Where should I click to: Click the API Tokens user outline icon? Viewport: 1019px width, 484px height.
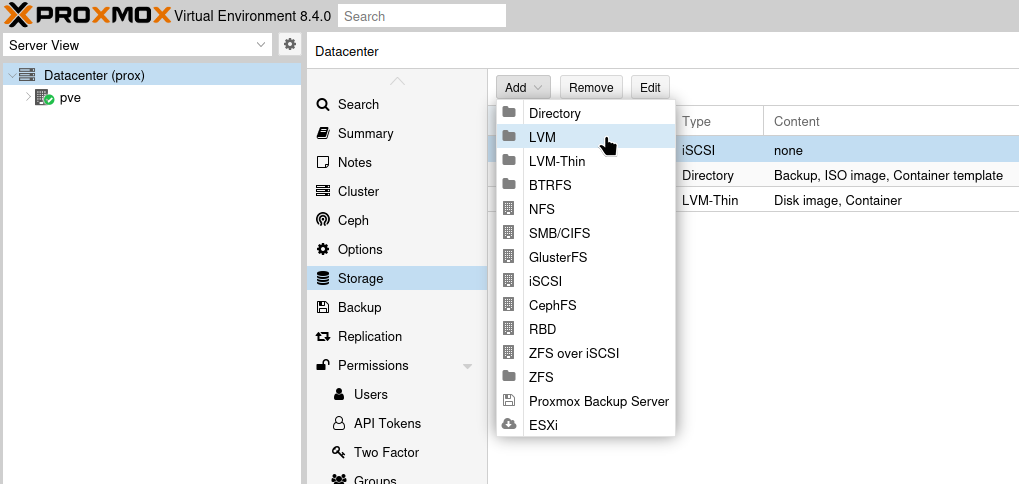click(339, 424)
